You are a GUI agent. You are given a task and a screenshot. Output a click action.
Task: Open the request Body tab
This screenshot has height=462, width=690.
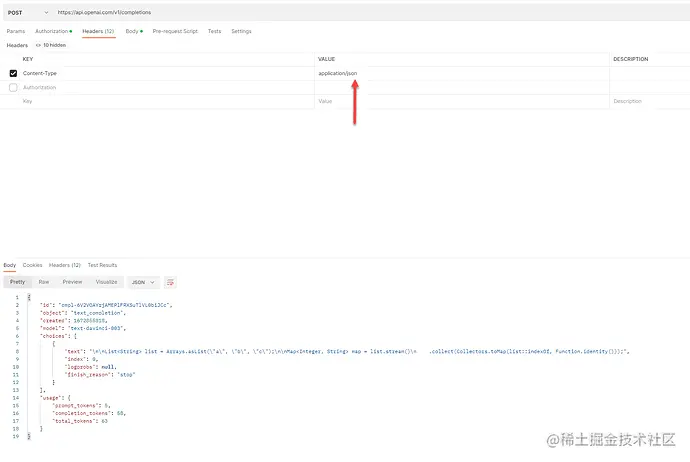pos(134,31)
